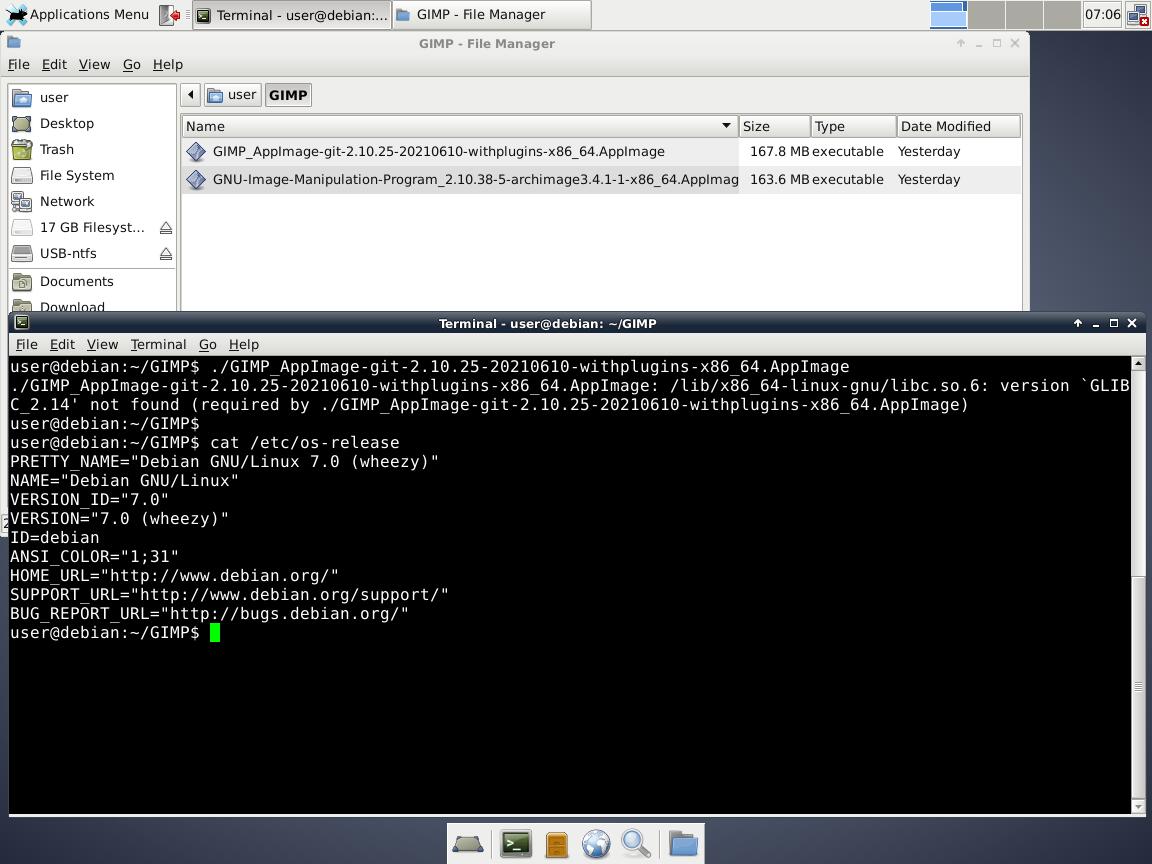Select the first workspace in the pager
Viewport: 1152px width, 864px height.
[x=948, y=15]
